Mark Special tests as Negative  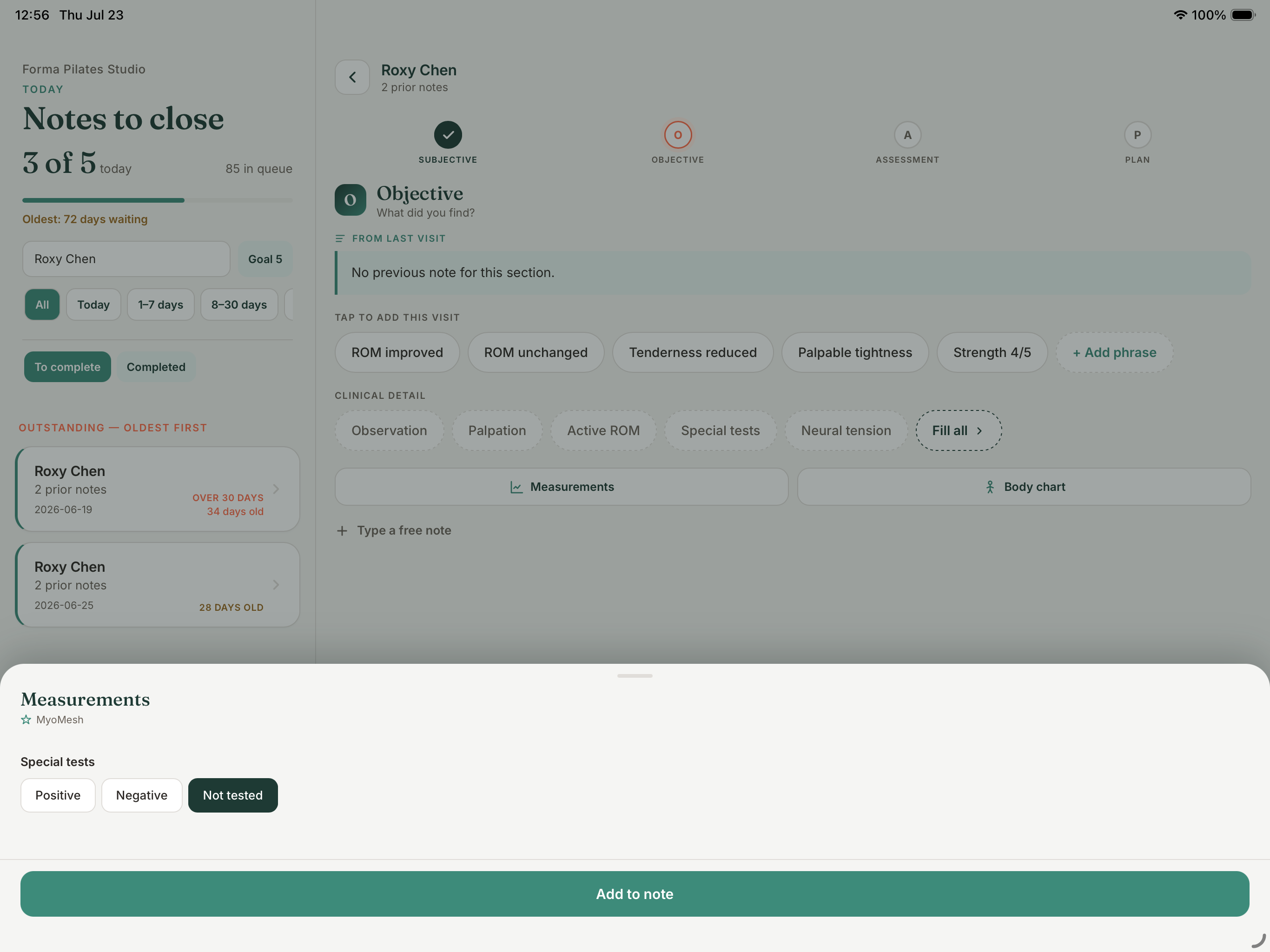142,795
